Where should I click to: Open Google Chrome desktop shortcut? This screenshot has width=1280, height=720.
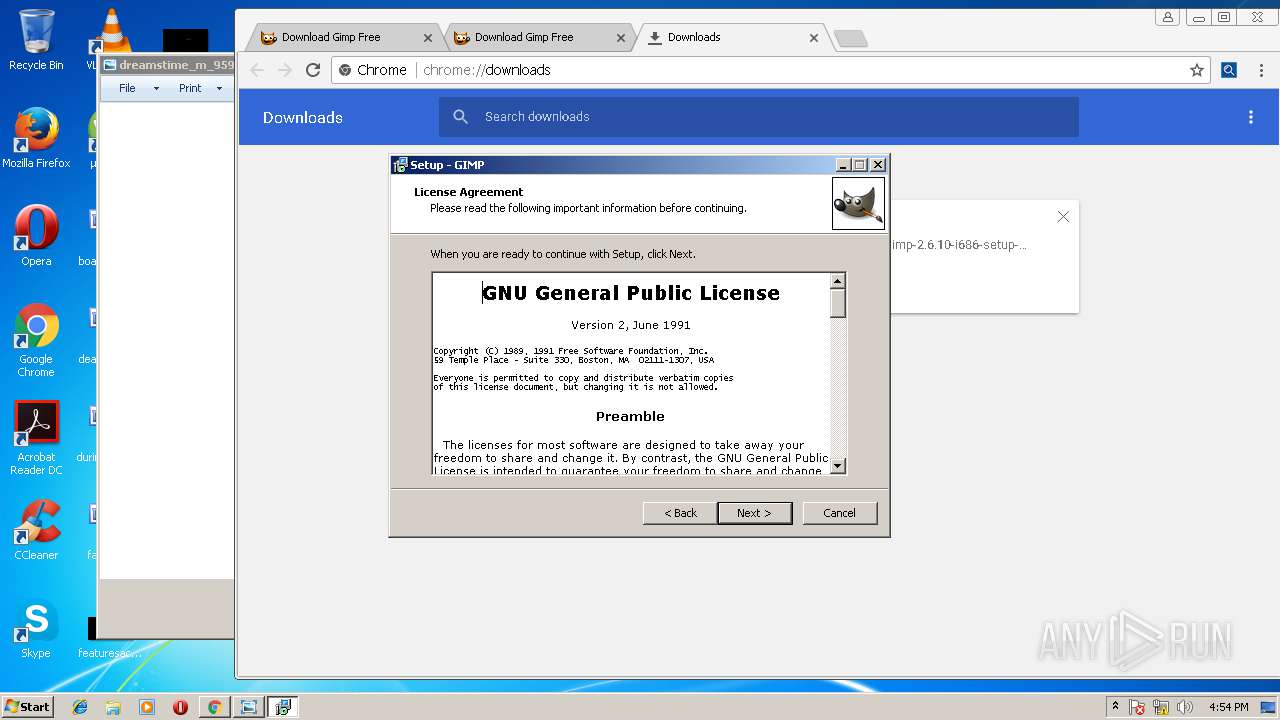coord(36,340)
